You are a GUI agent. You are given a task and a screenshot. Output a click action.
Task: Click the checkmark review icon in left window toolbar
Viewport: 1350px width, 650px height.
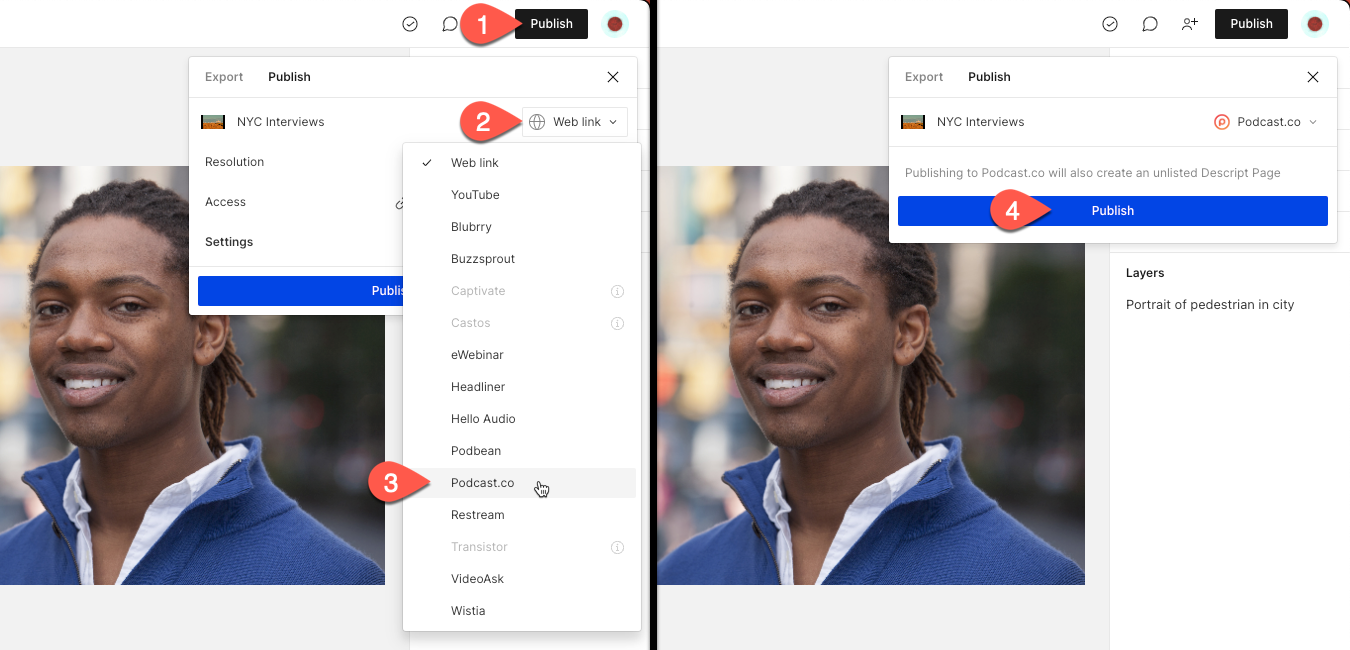click(x=410, y=24)
